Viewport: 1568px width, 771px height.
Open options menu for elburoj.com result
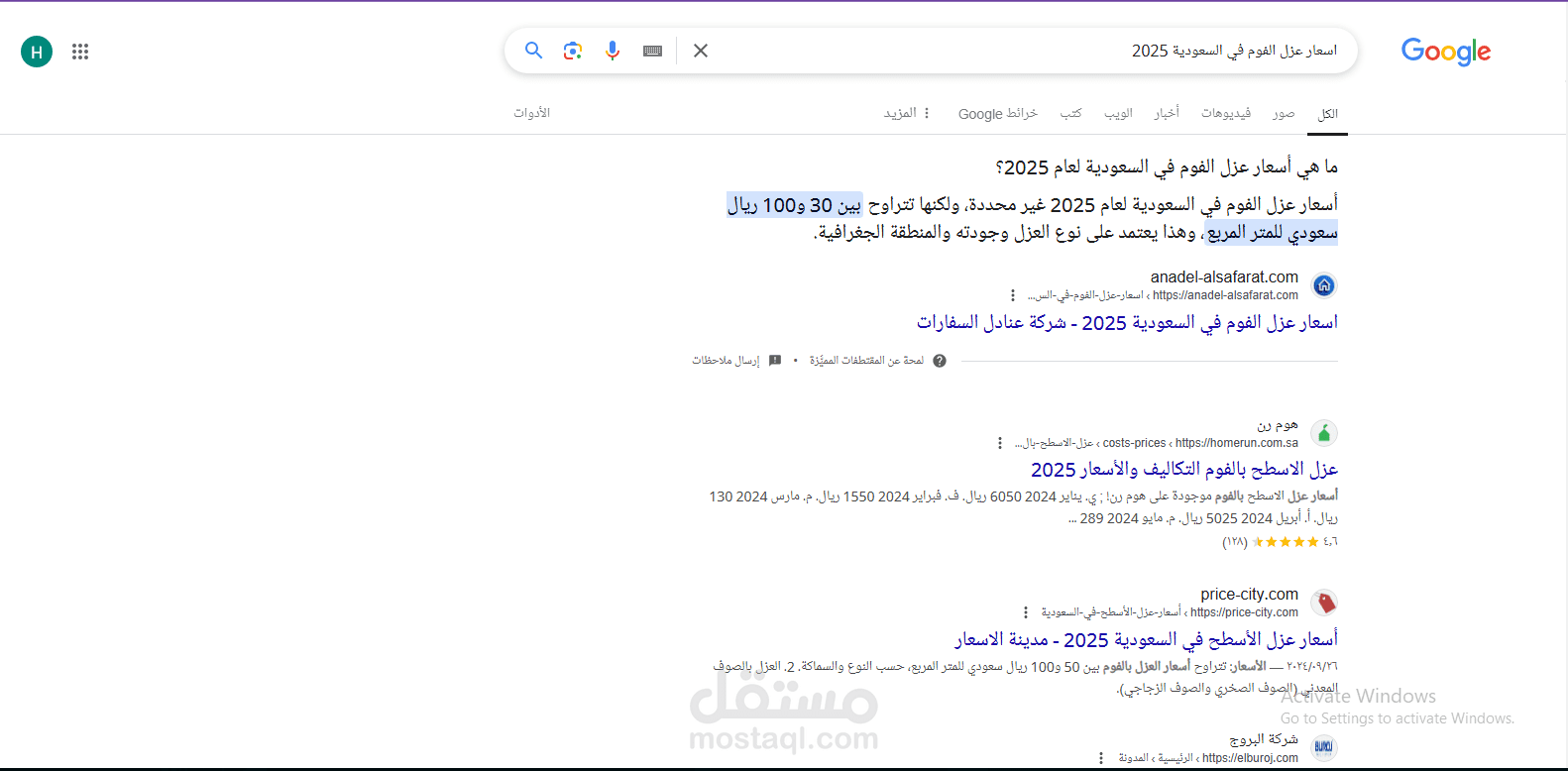1101,758
